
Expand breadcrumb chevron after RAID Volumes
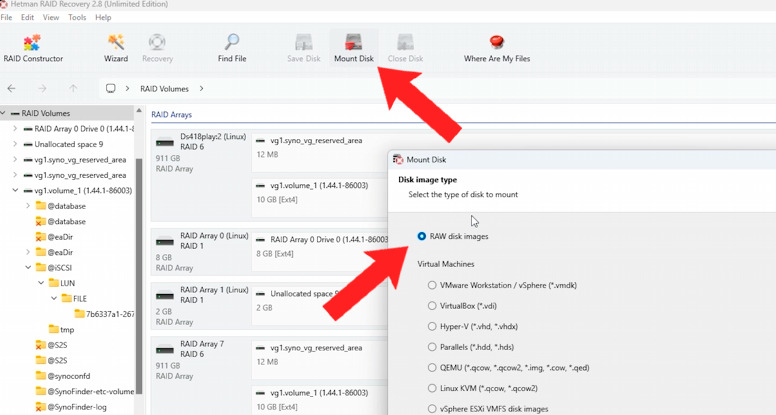[x=201, y=89]
